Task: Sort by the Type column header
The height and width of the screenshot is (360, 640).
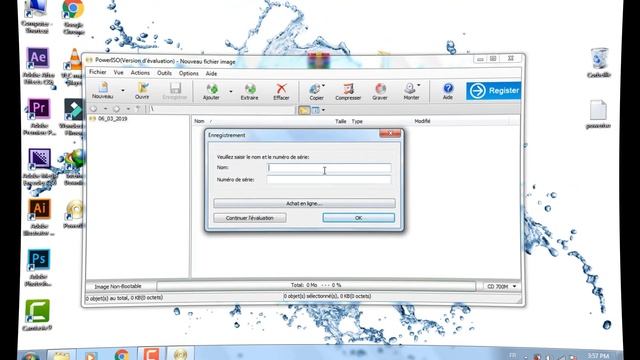Action: 357,121
